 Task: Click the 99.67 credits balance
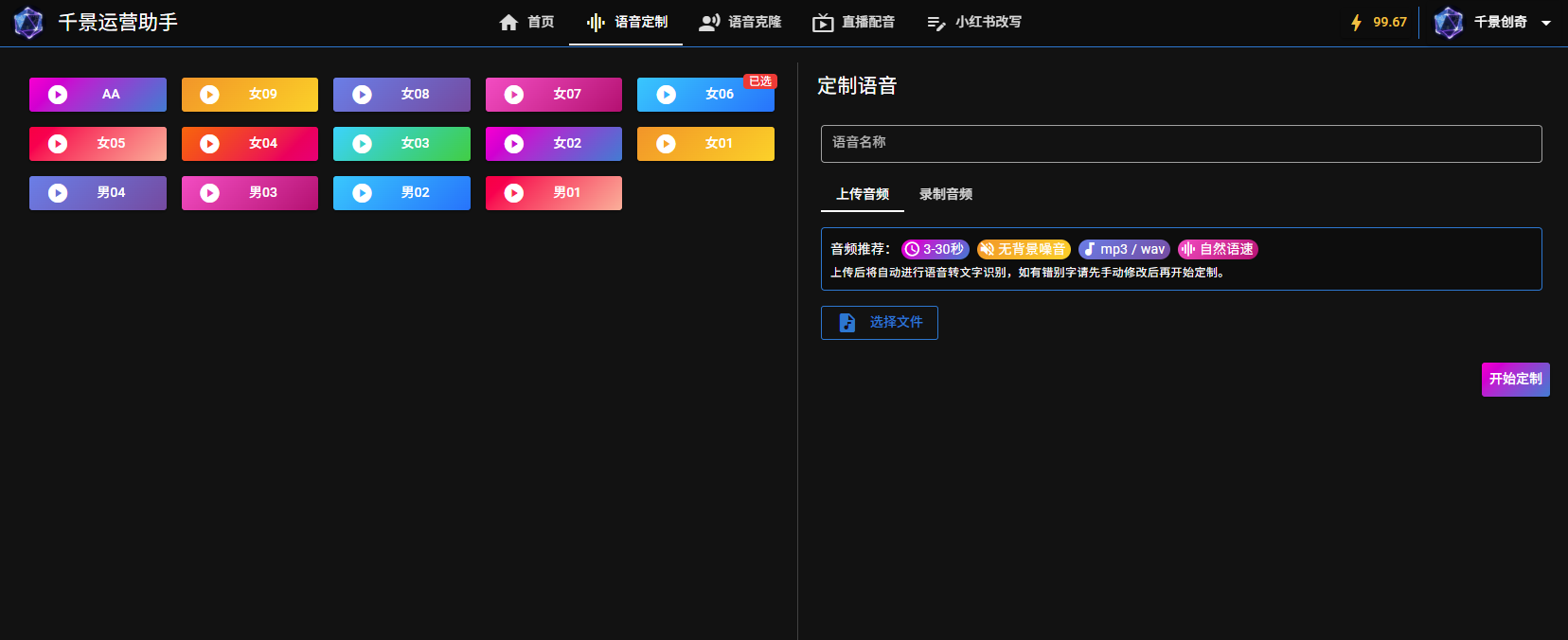[x=1390, y=23]
